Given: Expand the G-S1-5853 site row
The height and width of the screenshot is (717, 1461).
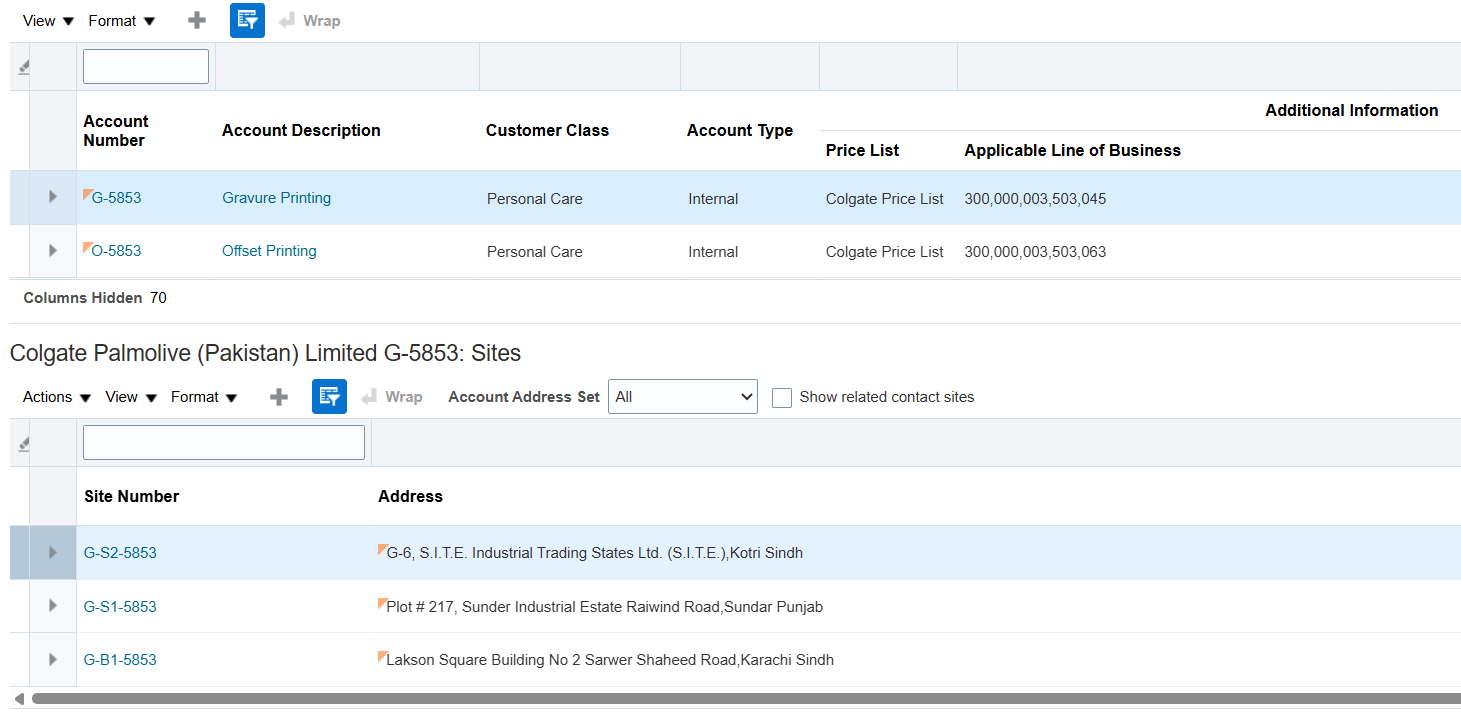Looking at the screenshot, I should [x=53, y=606].
